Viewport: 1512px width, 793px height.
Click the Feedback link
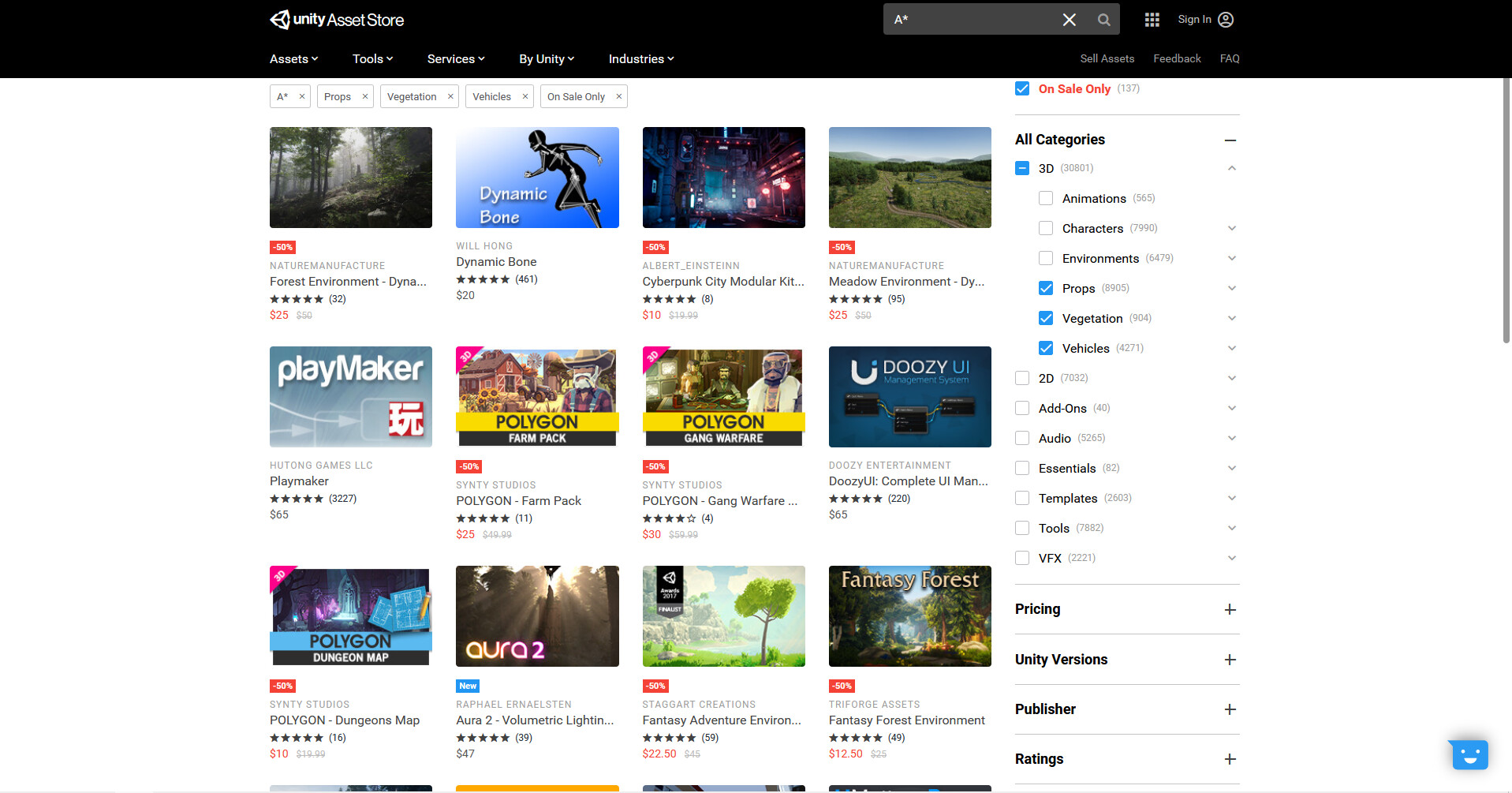pos(1177,58)
